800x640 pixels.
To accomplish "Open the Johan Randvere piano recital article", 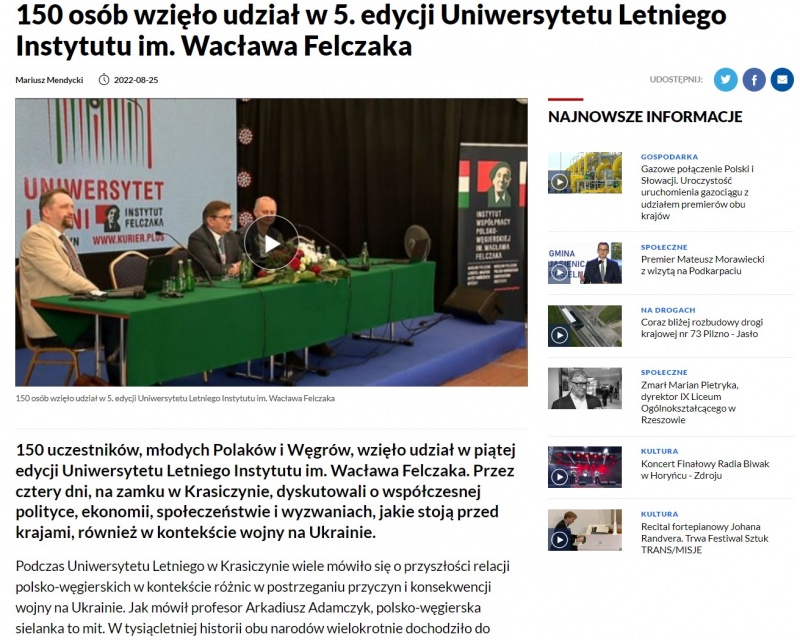I will 705,538.
